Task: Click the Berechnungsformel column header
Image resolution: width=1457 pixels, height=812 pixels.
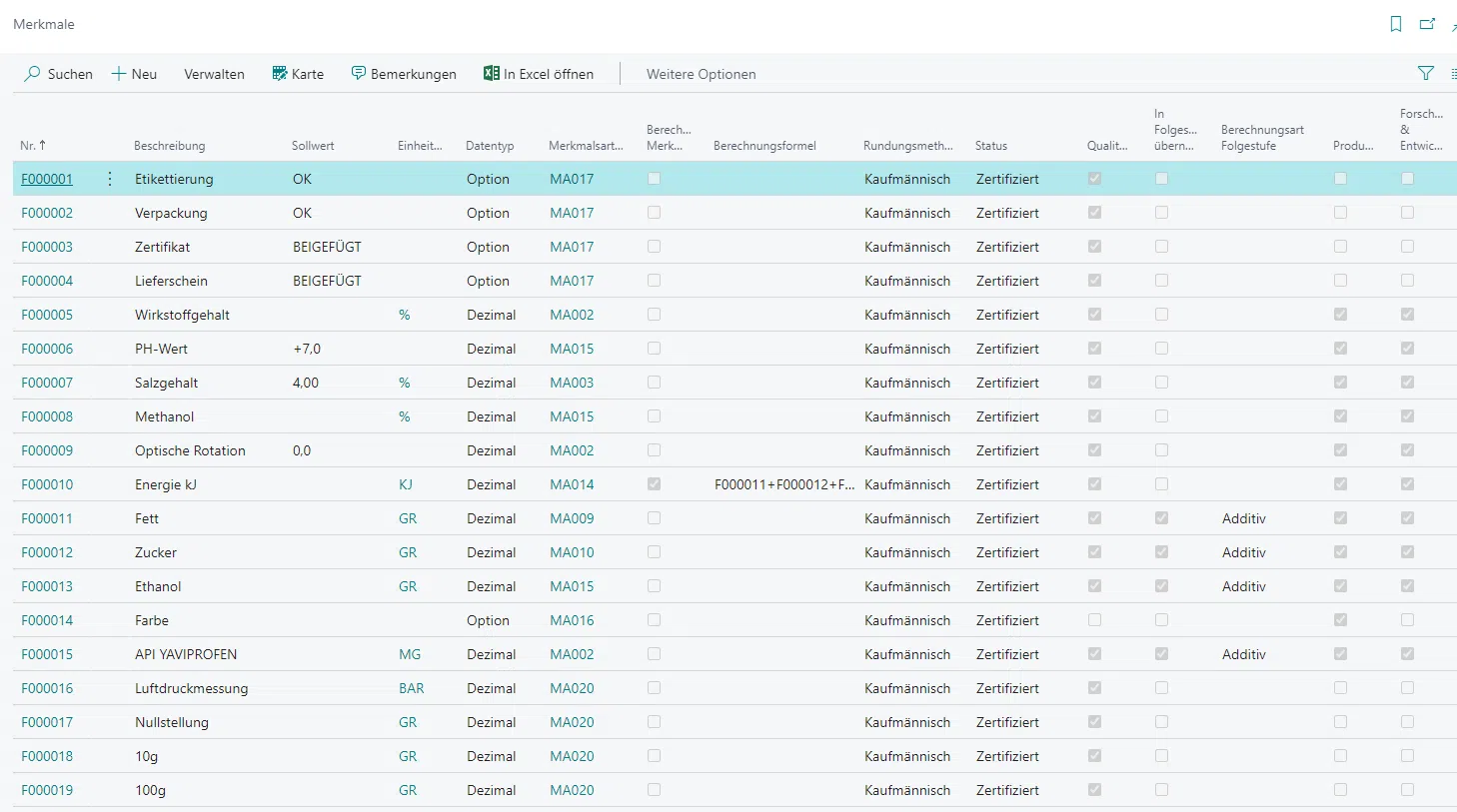Action: point(764,146)
